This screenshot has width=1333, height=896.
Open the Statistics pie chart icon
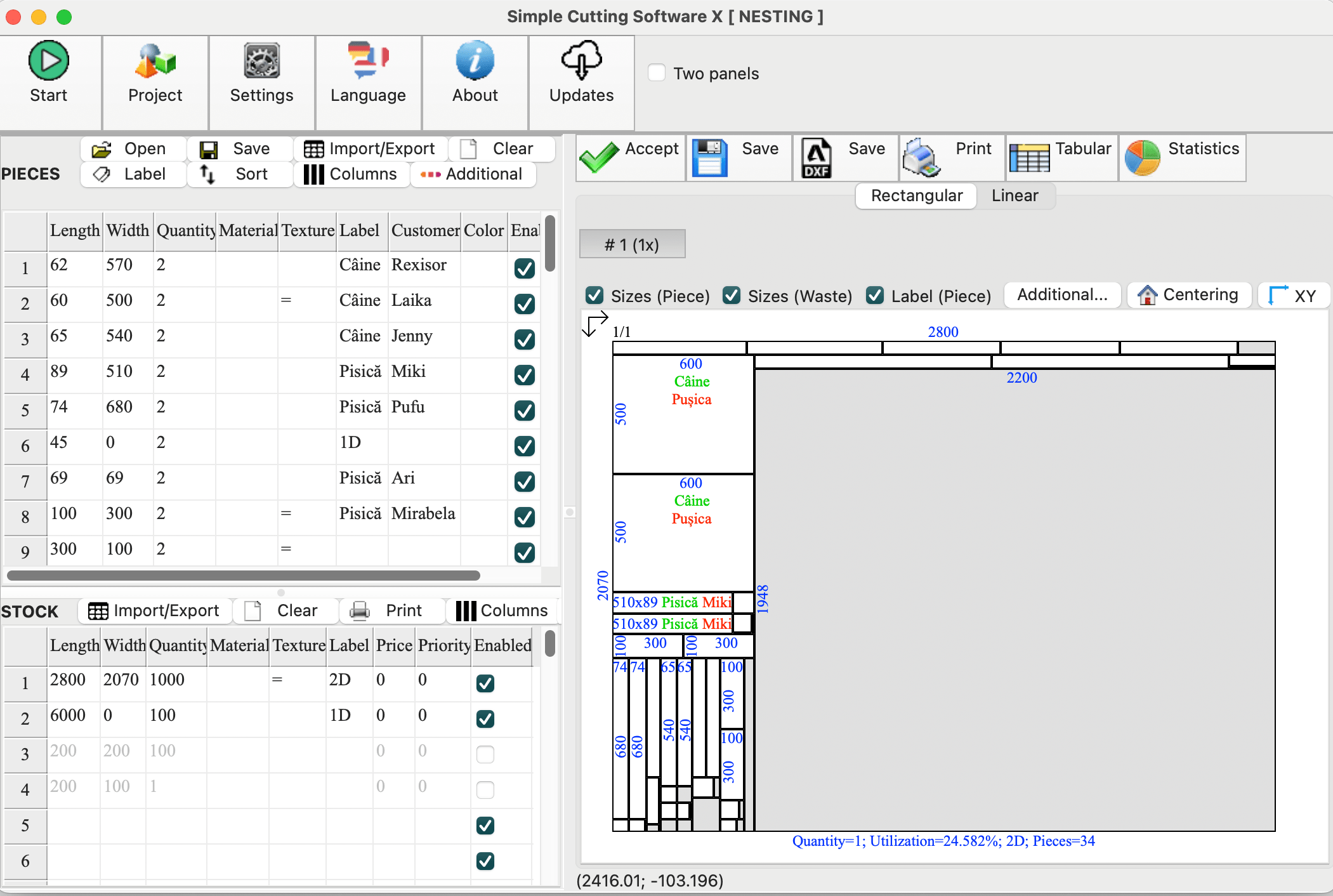point(1181,157)
